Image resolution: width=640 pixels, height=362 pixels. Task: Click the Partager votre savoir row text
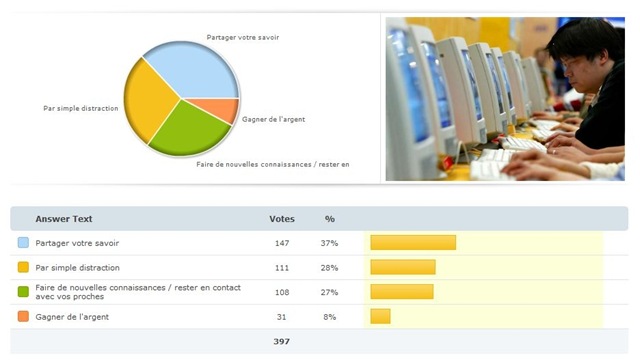(x=77, y=243)
